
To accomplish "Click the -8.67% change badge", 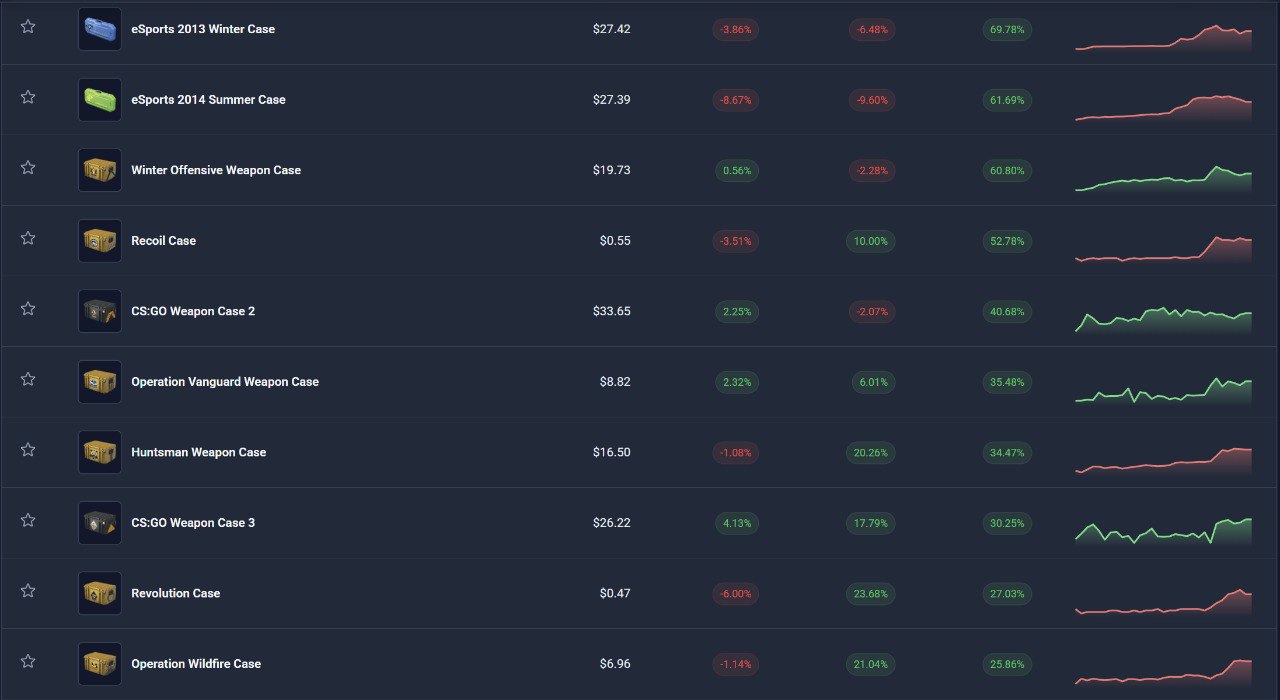I will tap(735, 100).
